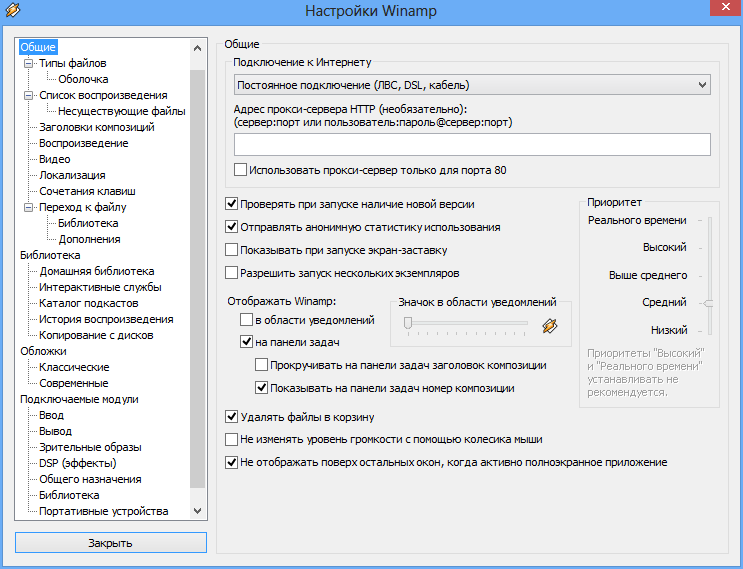The height and width of the screenshot is (569, 743).
Task: Click the tree scrollbar up arrow
Action: click(x=198, y=48)
